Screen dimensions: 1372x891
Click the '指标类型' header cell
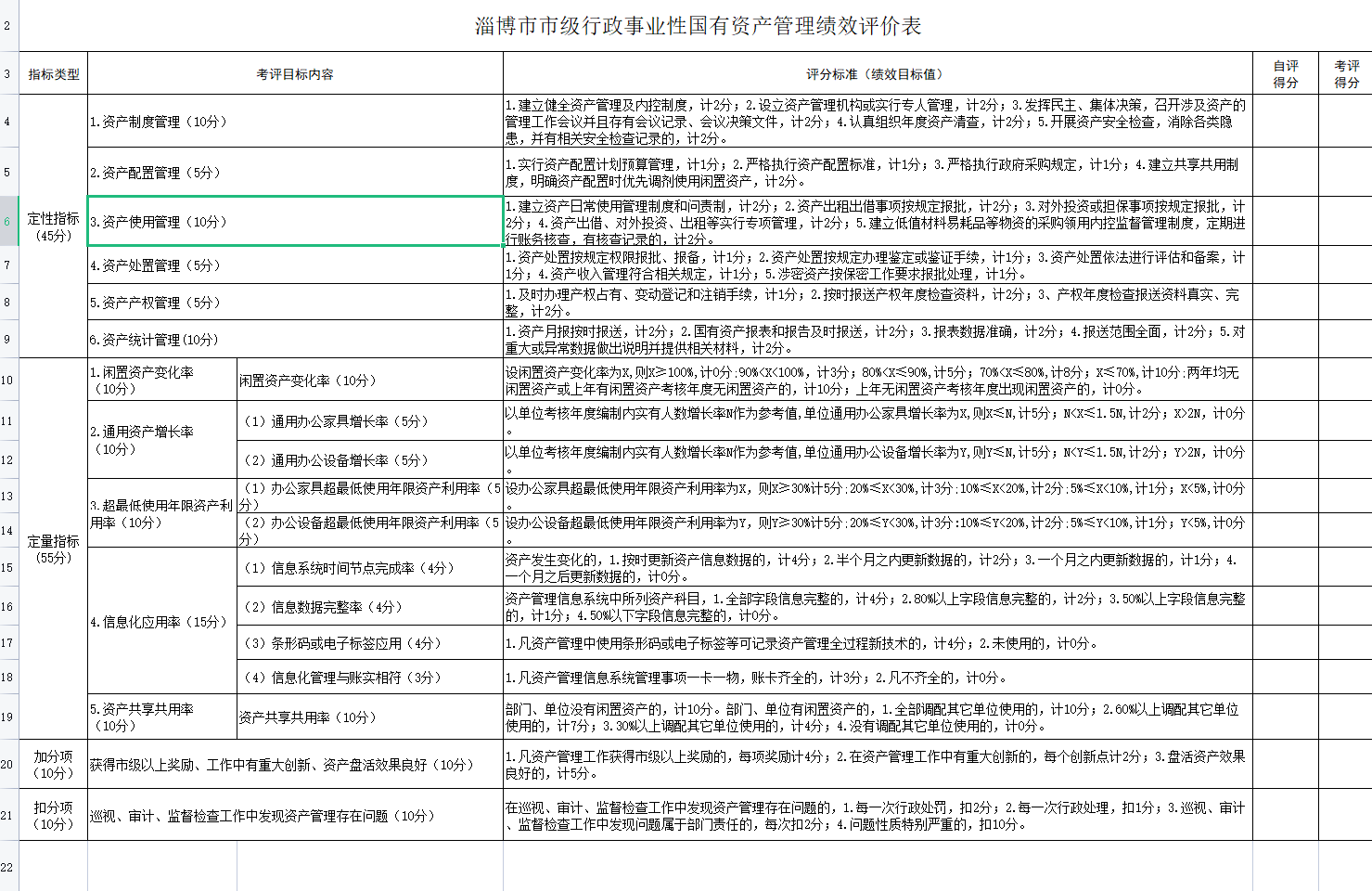(x=54, y=73)
